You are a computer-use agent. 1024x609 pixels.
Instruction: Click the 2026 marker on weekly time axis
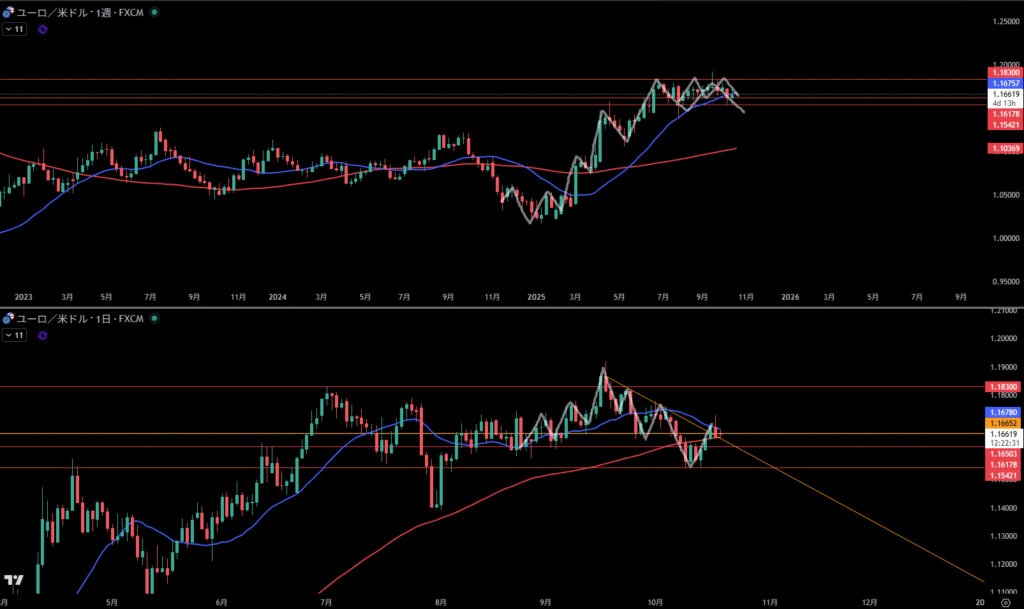790,297
